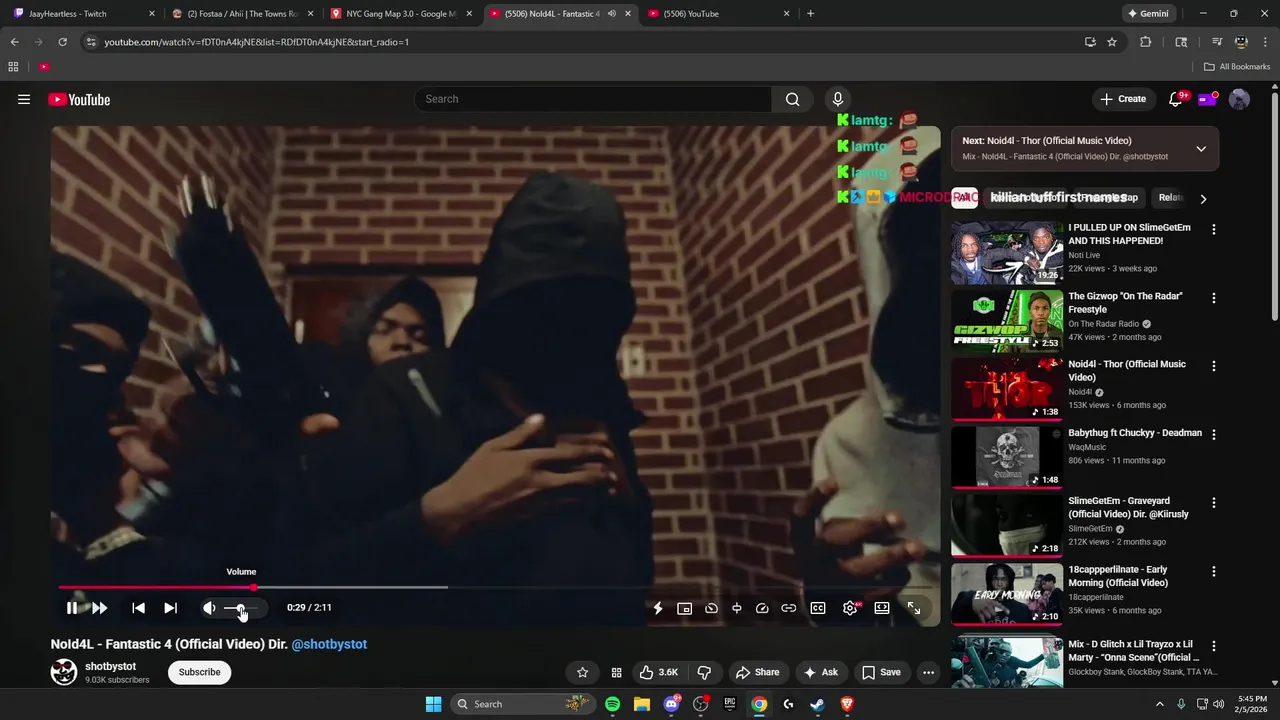Open YouTube notifications bell

pyautogui.click(x=1176, y=99)
